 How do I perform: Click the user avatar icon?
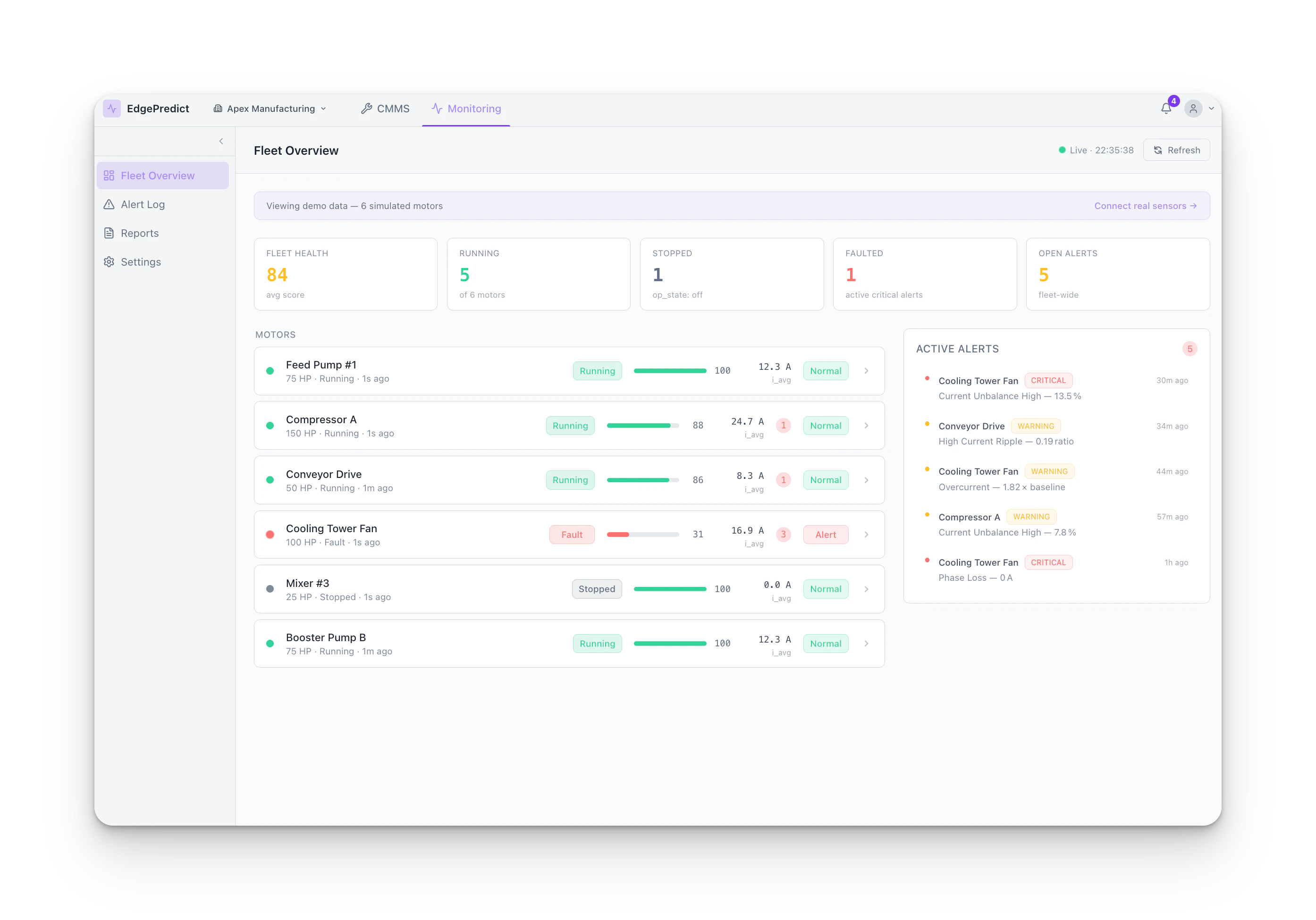(1193, 108)
